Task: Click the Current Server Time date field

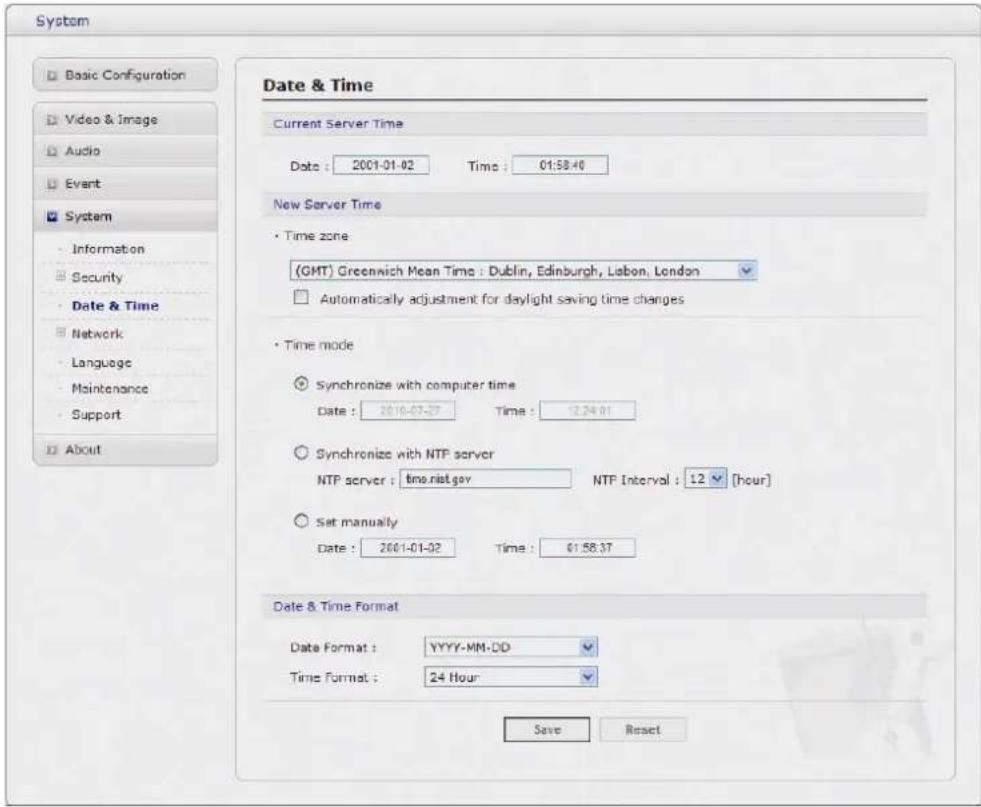Action: (x=381, y=165)
